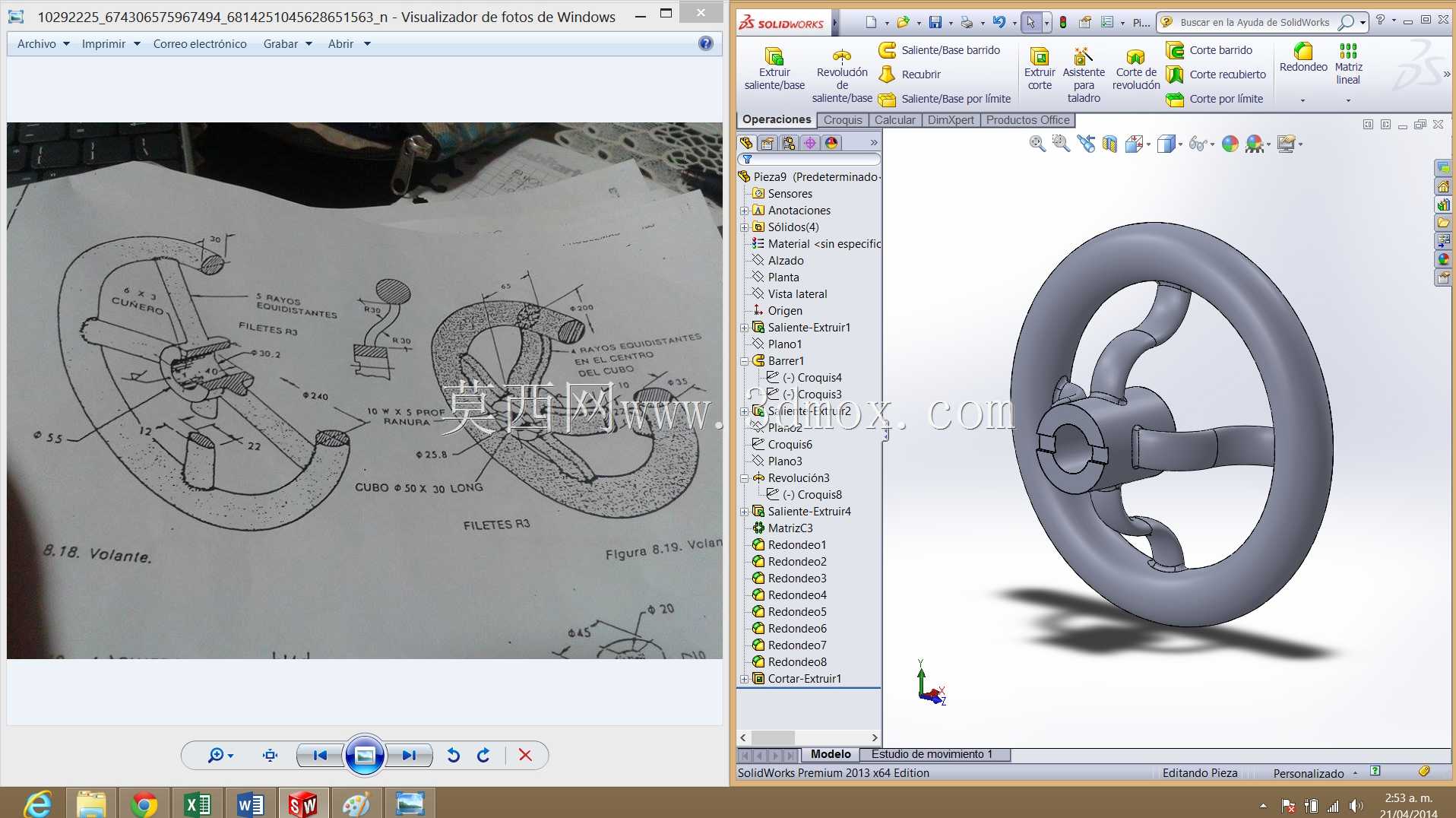Open Word from the taskbar
1456x818 pixels.
pyautogui.click(x=250, y=804)
